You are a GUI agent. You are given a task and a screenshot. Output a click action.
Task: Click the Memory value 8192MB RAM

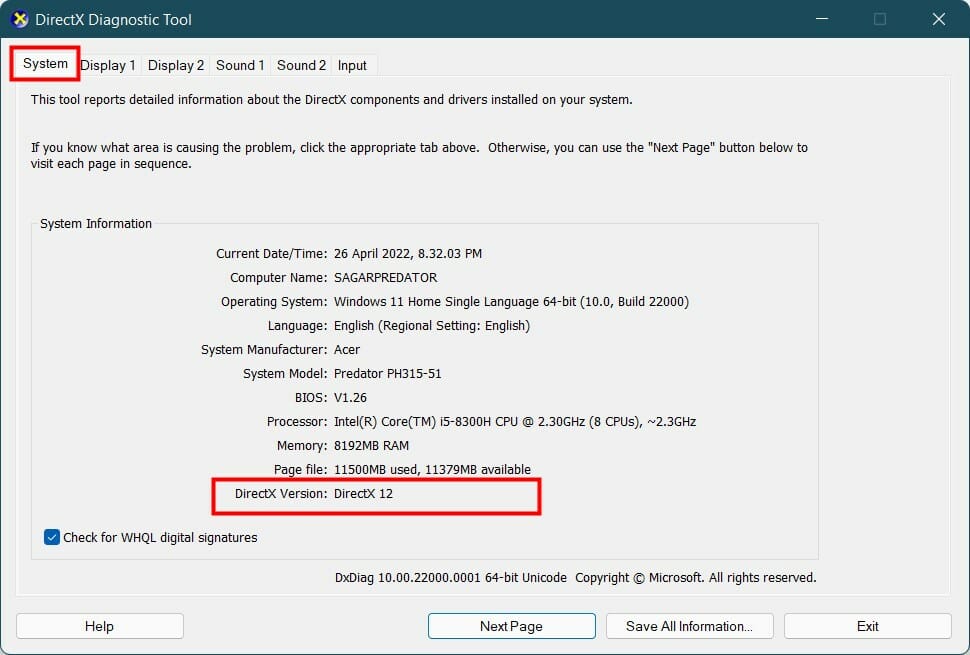point(371,446)
